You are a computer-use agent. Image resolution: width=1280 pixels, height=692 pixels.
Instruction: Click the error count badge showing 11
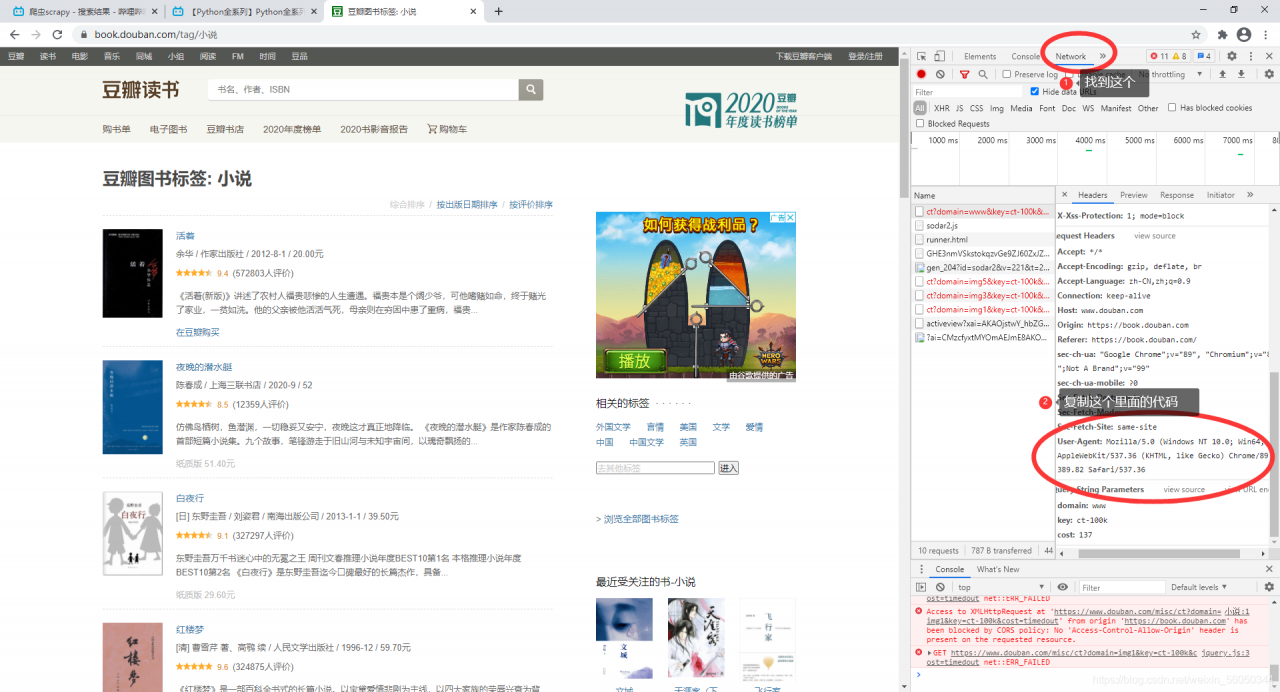(x=1159, y=56)
